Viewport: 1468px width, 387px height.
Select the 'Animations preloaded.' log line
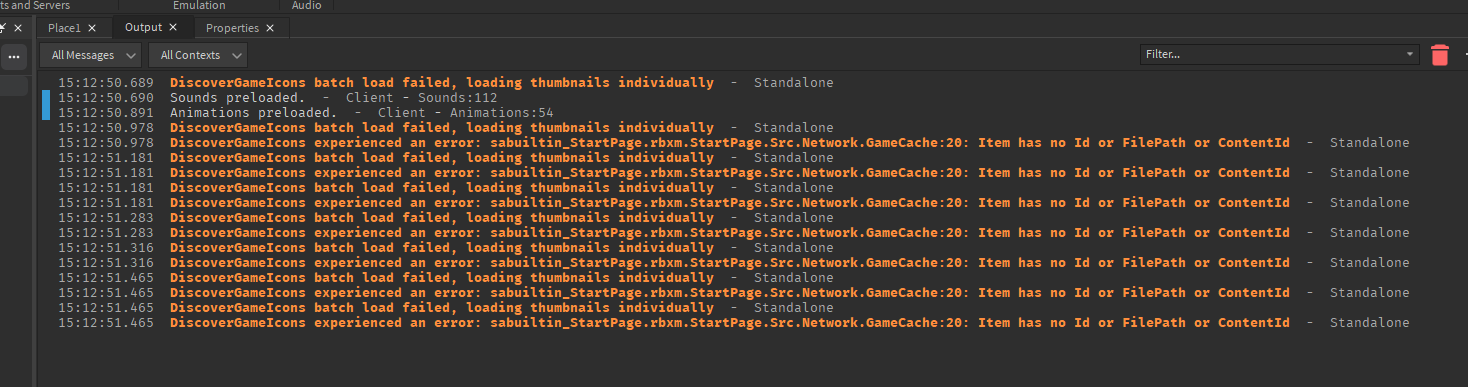click(305, 113)
